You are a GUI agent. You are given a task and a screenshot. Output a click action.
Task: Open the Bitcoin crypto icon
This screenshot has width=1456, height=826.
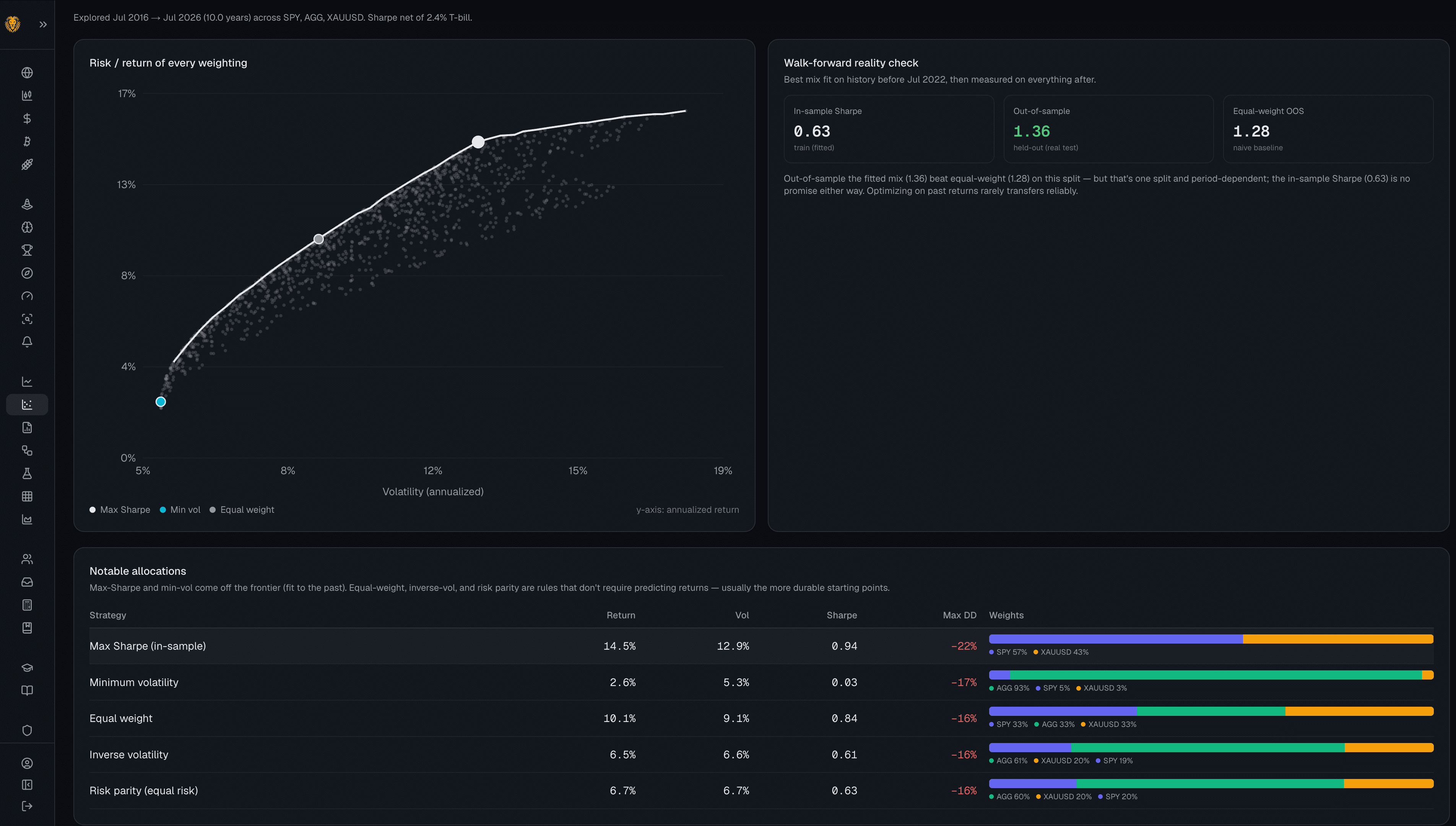click(x=27, y=141)
